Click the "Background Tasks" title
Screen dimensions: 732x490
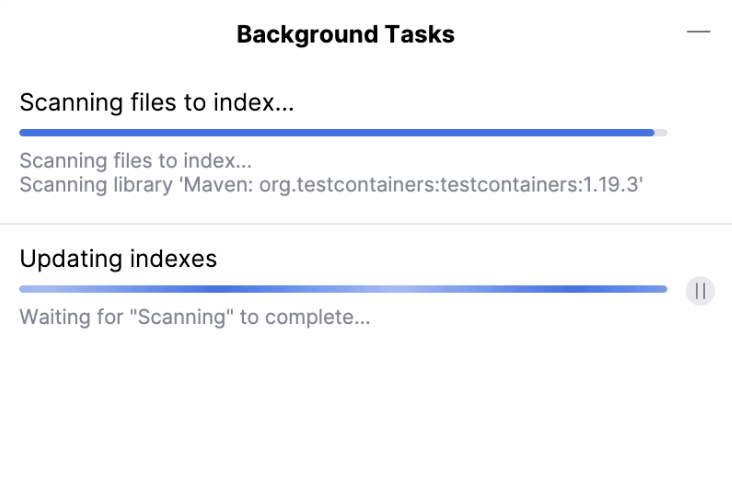[x=345, y=35]
